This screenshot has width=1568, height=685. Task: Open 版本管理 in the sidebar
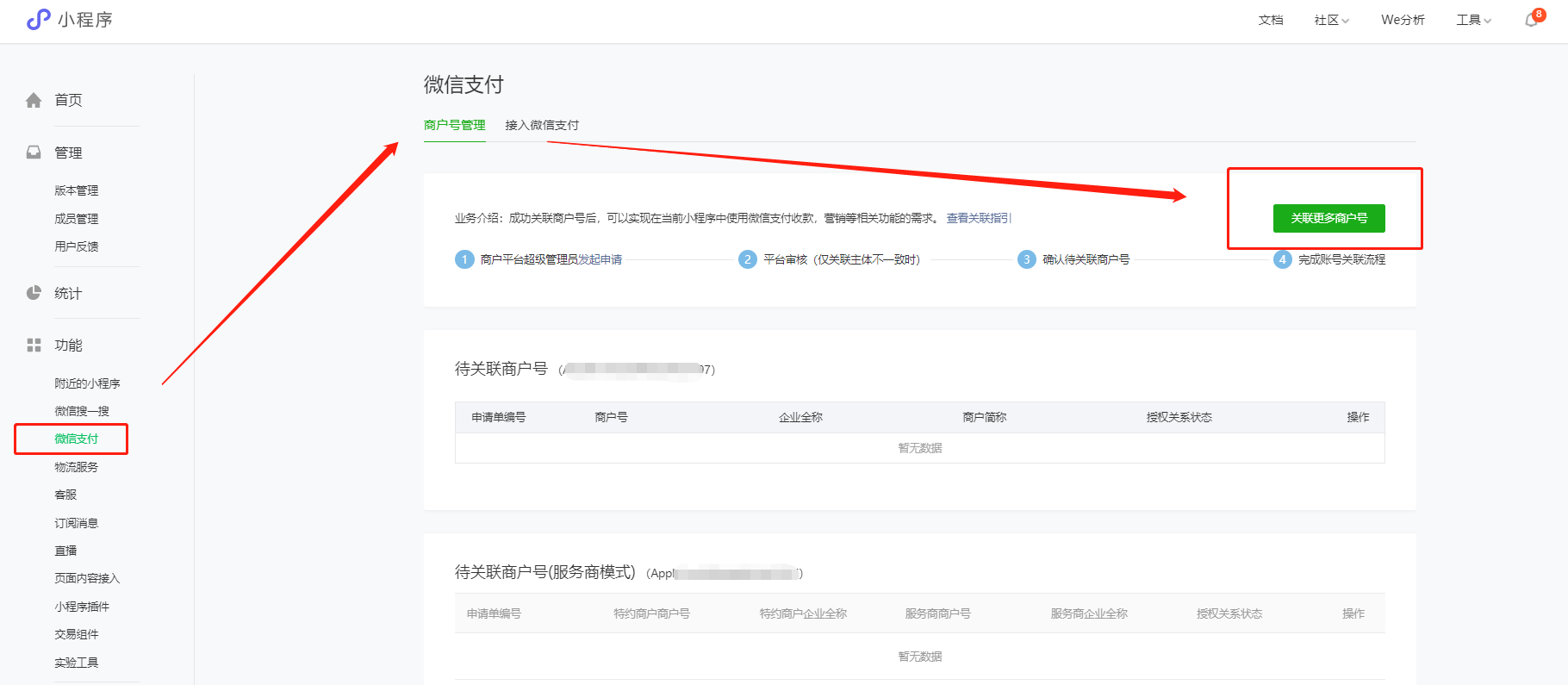pos(77,190)
